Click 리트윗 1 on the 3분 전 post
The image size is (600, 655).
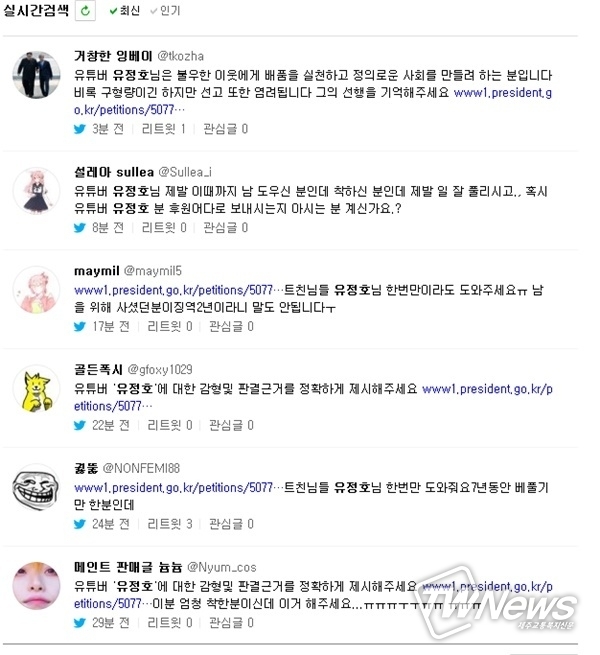coord(164,129)
